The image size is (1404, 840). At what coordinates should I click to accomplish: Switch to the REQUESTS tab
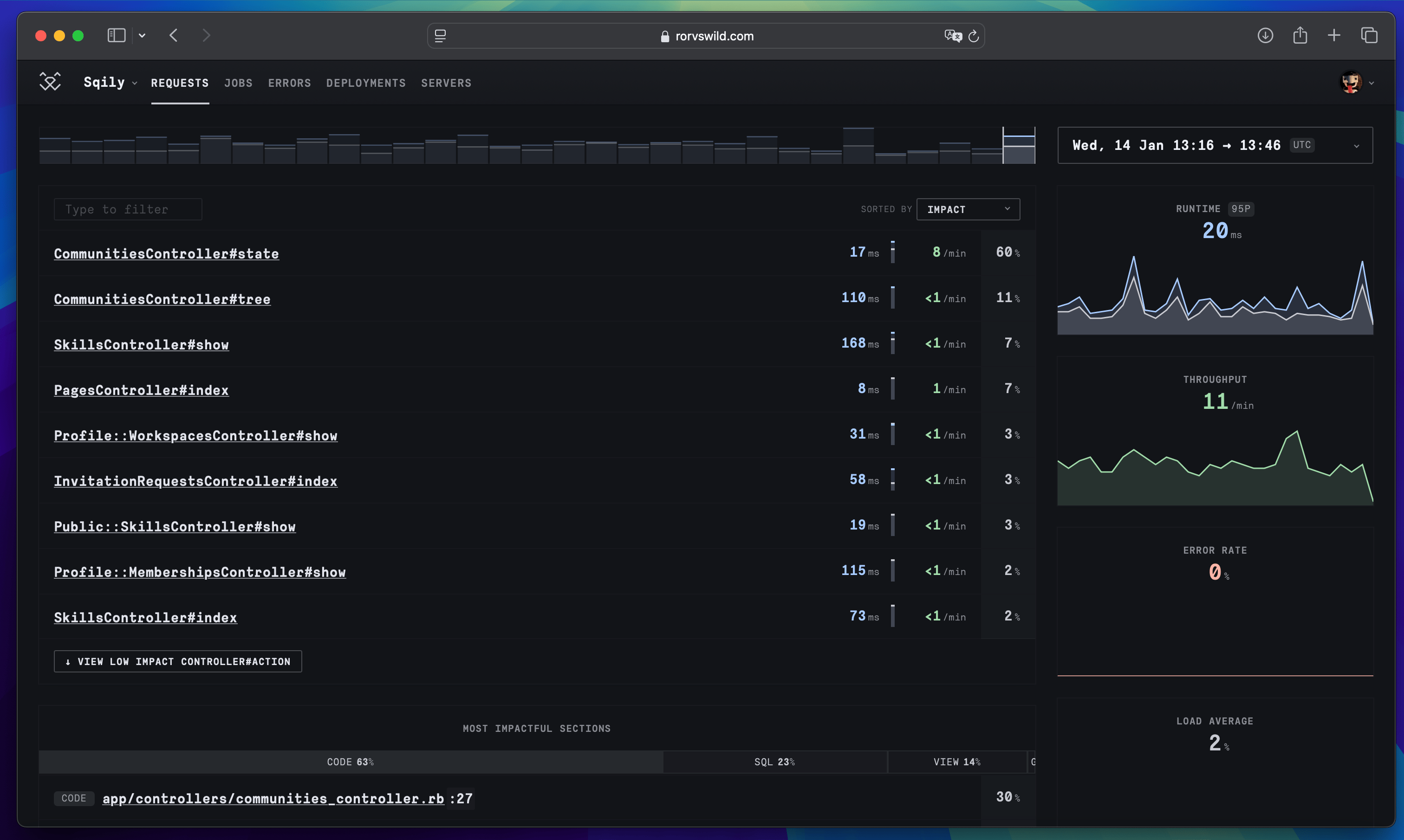pos(180,83)
